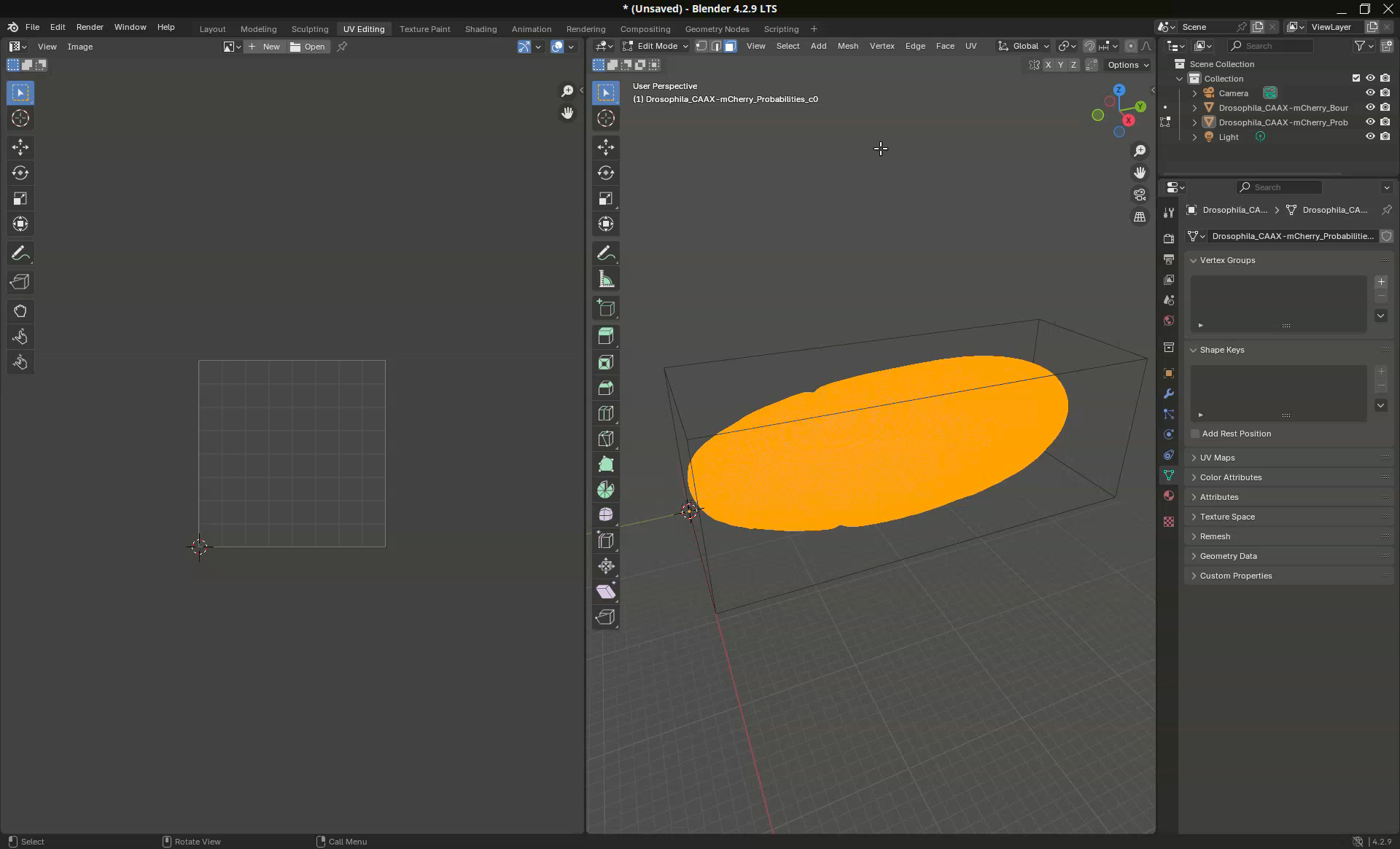This screenshot has height=849, width=1400.
Task: Select the Loop Cut tool
Action: click(x=605, y=414)
